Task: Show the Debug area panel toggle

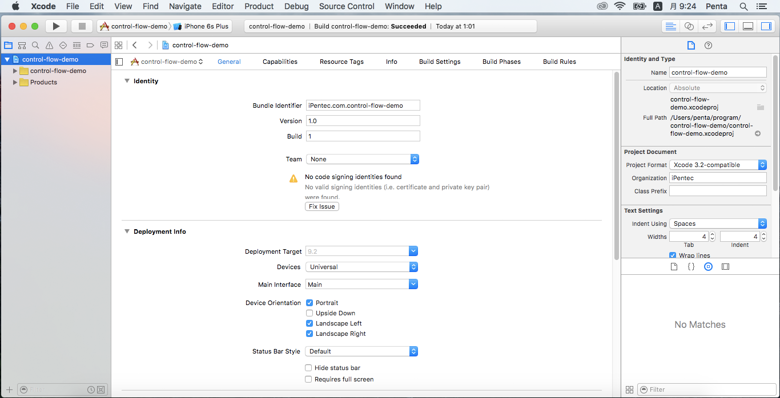Action: click(748, 26)
